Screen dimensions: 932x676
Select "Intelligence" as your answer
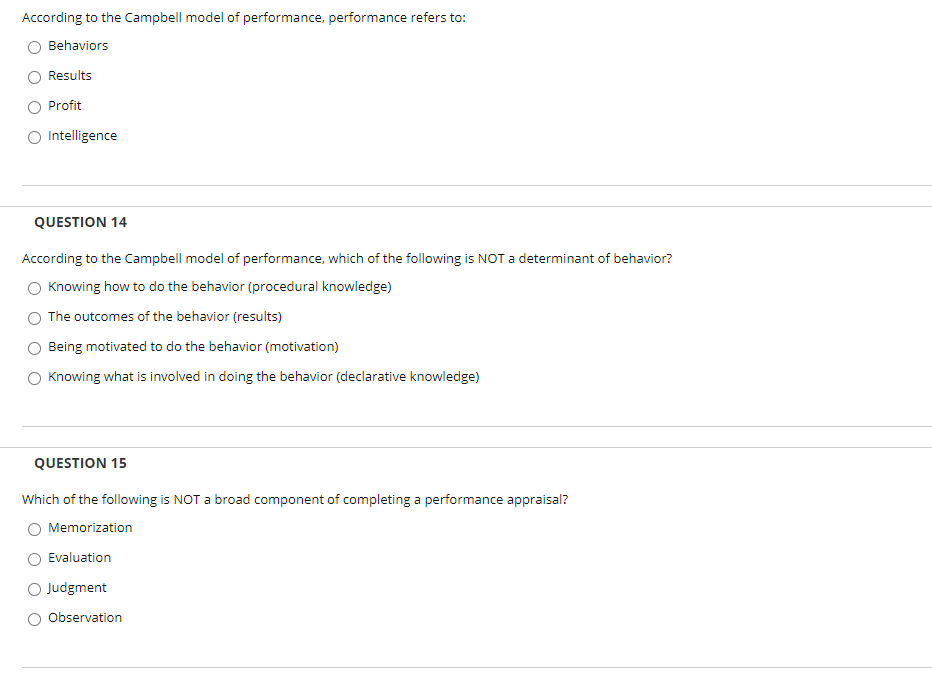[34, 137]
